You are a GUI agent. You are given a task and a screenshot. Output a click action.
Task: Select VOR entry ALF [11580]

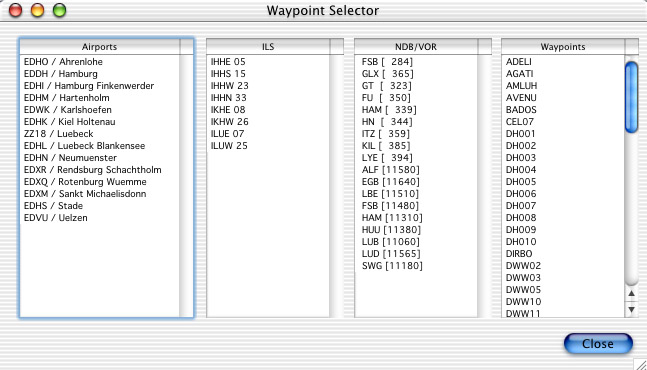[390, 170]
